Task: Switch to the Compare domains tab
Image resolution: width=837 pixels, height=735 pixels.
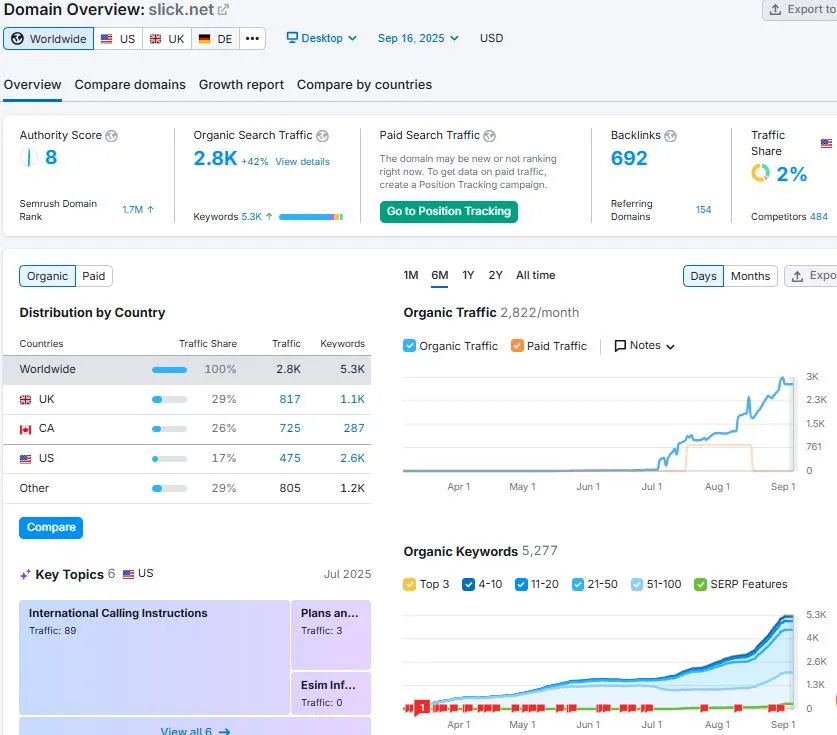Action: 130,85
